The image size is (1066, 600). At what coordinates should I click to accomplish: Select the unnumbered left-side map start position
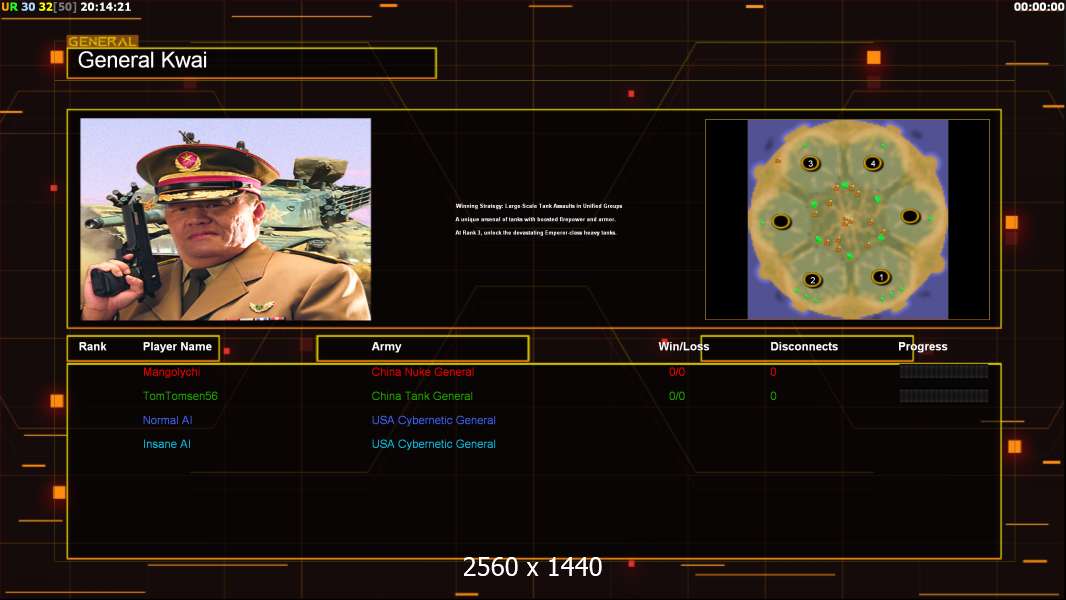pos(781,221)
